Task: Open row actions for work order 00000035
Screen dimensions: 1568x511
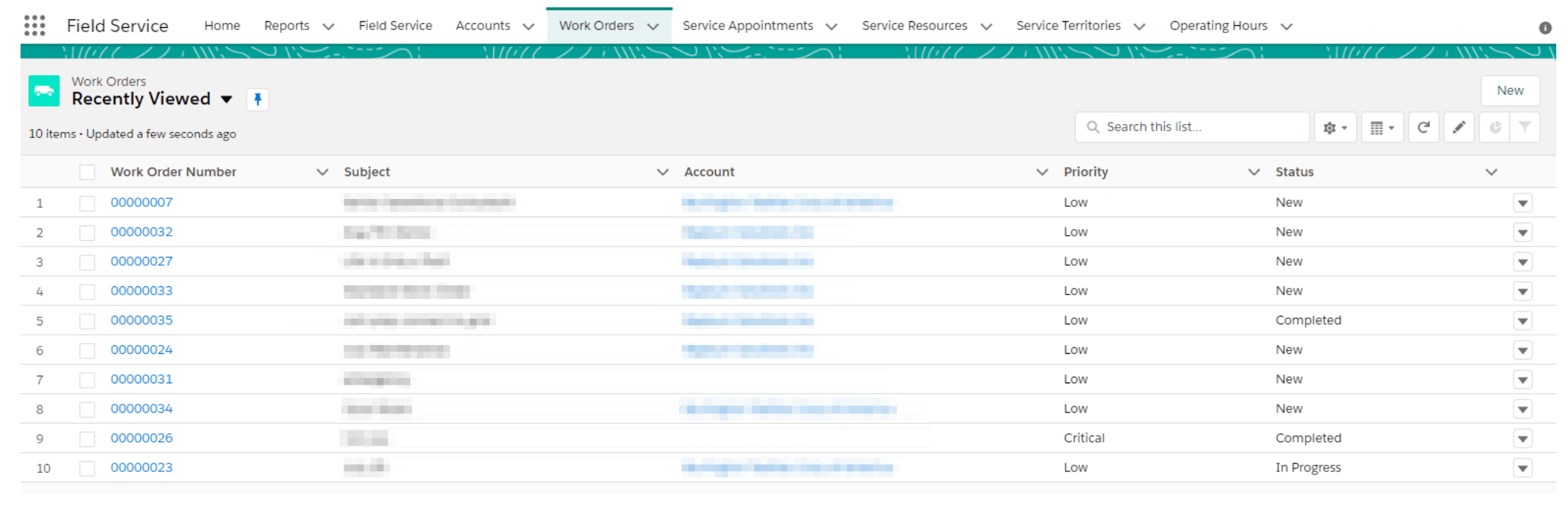Action: (x=1522, y=321)
